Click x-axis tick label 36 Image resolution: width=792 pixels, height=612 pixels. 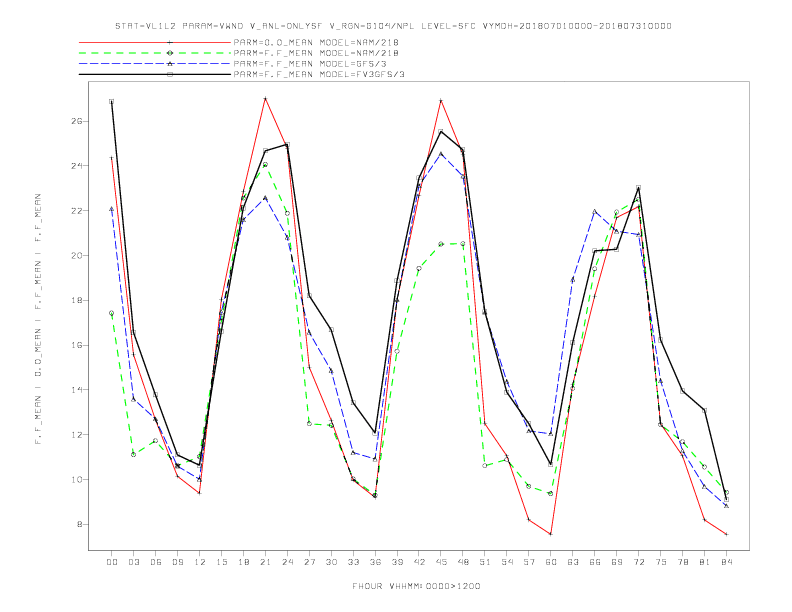click(375, 562)
